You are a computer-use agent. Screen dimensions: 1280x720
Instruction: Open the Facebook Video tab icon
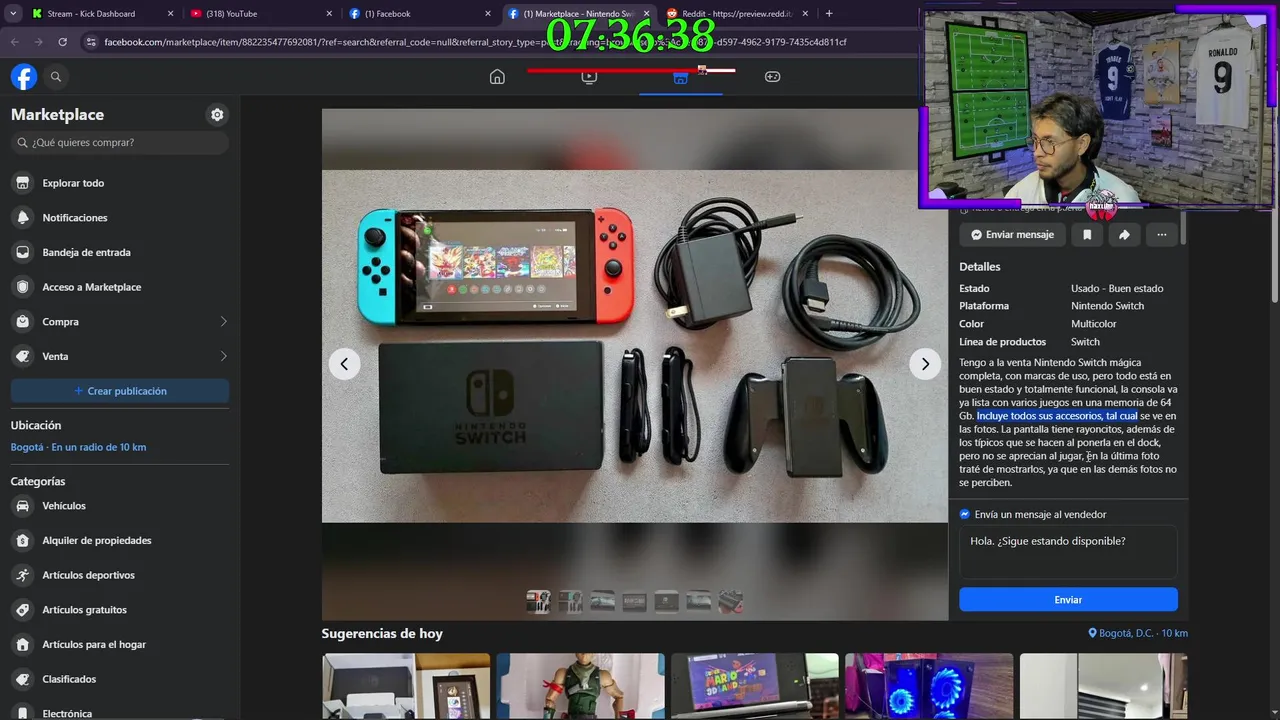pos(589,77)
